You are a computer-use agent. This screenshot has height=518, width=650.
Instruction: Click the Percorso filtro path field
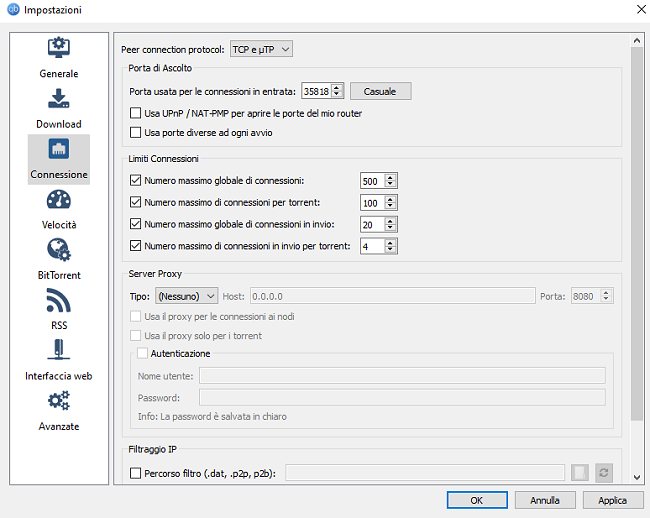click(x=425, y=473)
